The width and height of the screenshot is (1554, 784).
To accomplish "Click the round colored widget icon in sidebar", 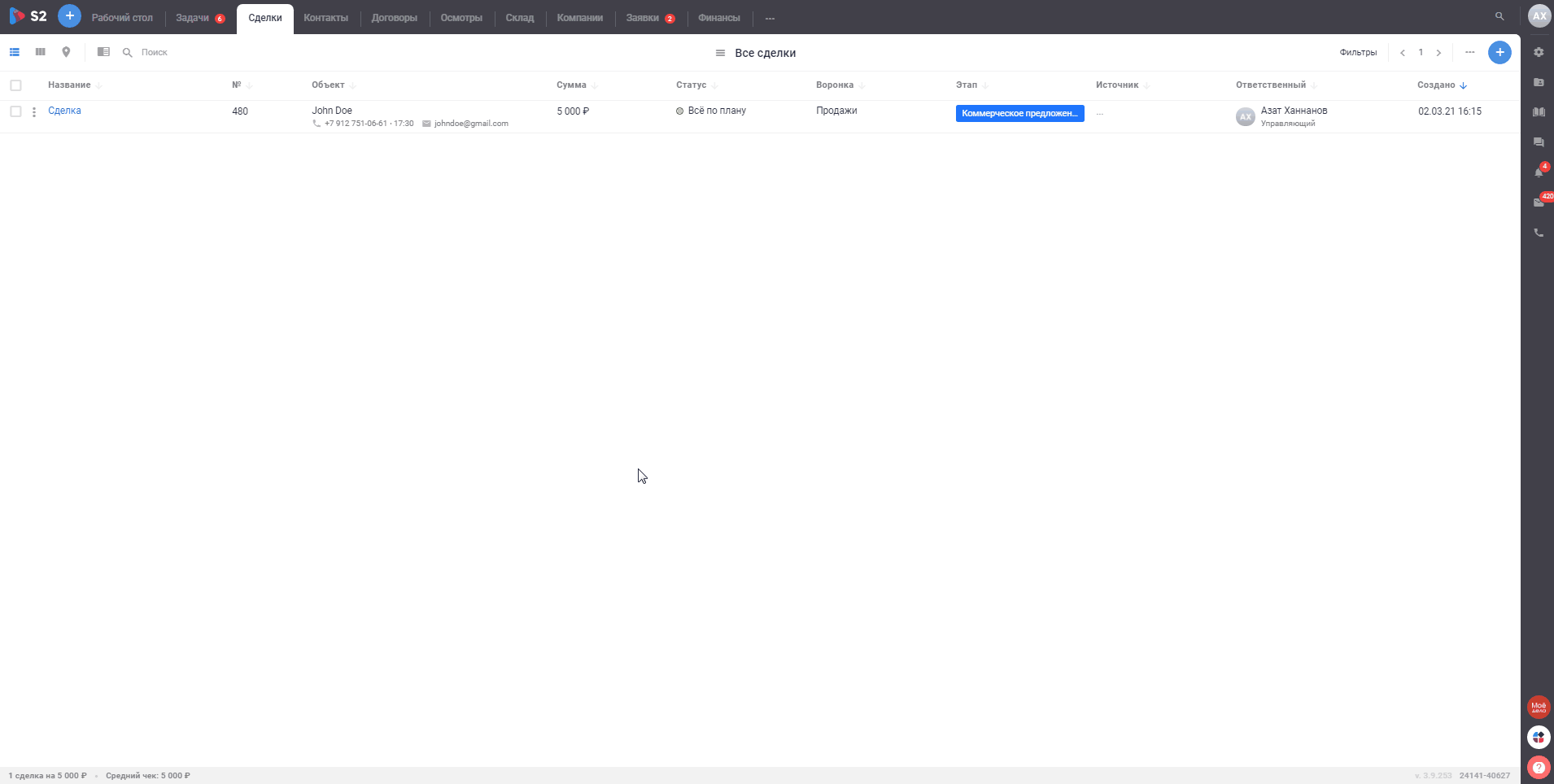I will coord(1539,738).
